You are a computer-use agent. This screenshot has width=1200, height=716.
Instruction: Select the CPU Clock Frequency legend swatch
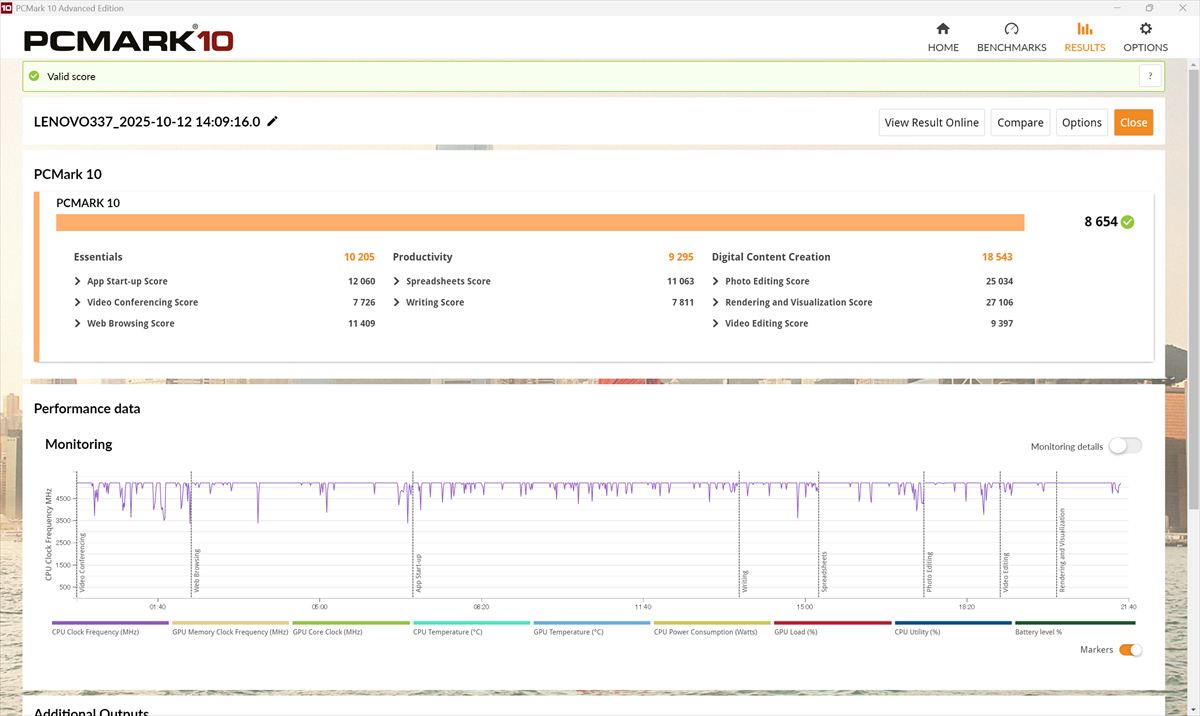110,622
